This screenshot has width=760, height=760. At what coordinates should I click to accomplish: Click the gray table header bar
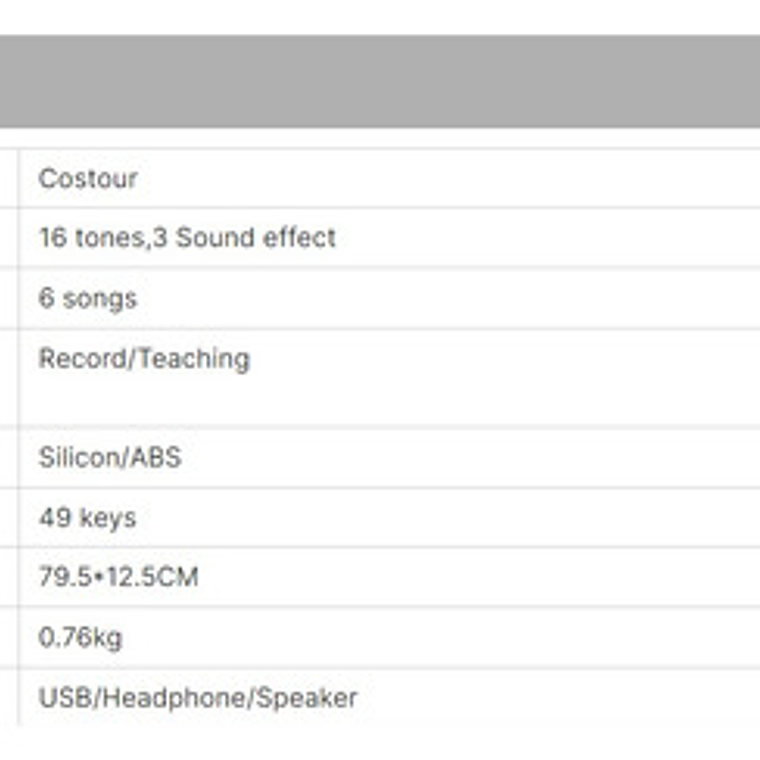[380, 81]
